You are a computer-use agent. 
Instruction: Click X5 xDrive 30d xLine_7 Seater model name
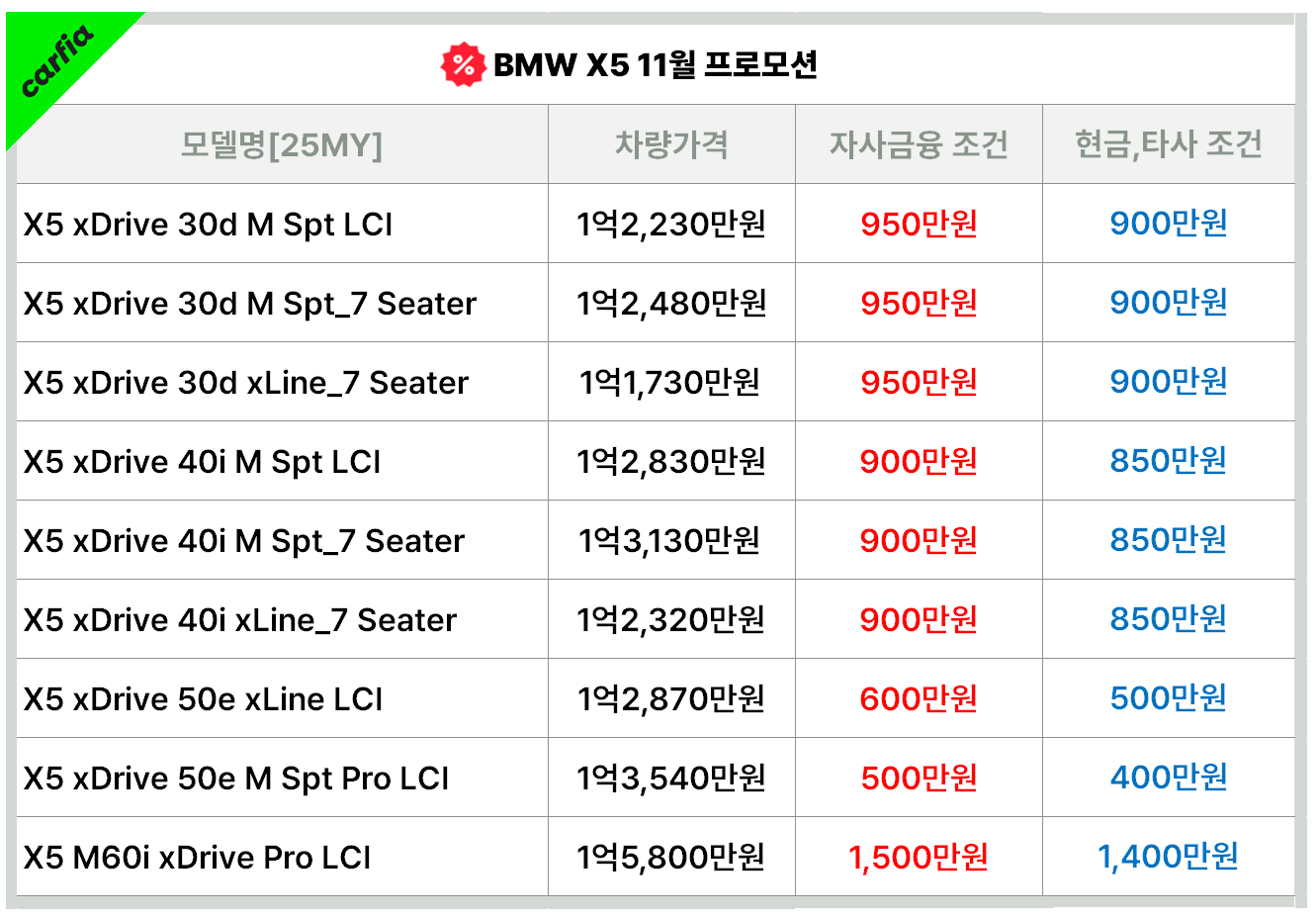246,383
